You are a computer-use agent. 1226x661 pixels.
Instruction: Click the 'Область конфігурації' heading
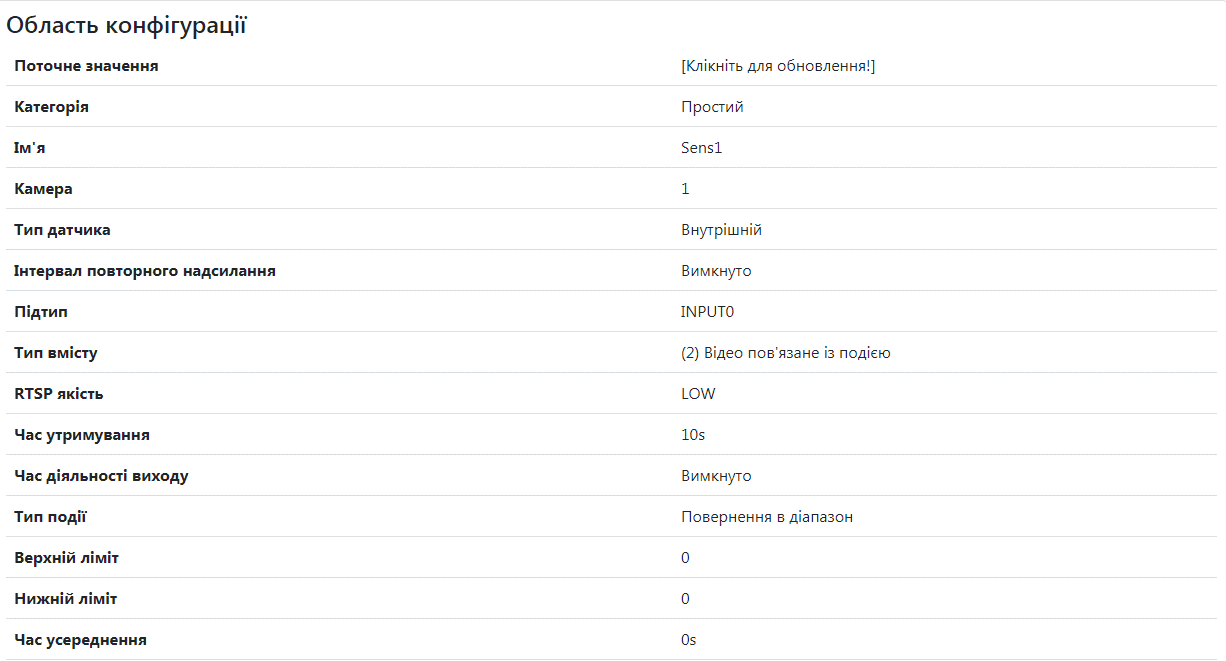126,26
